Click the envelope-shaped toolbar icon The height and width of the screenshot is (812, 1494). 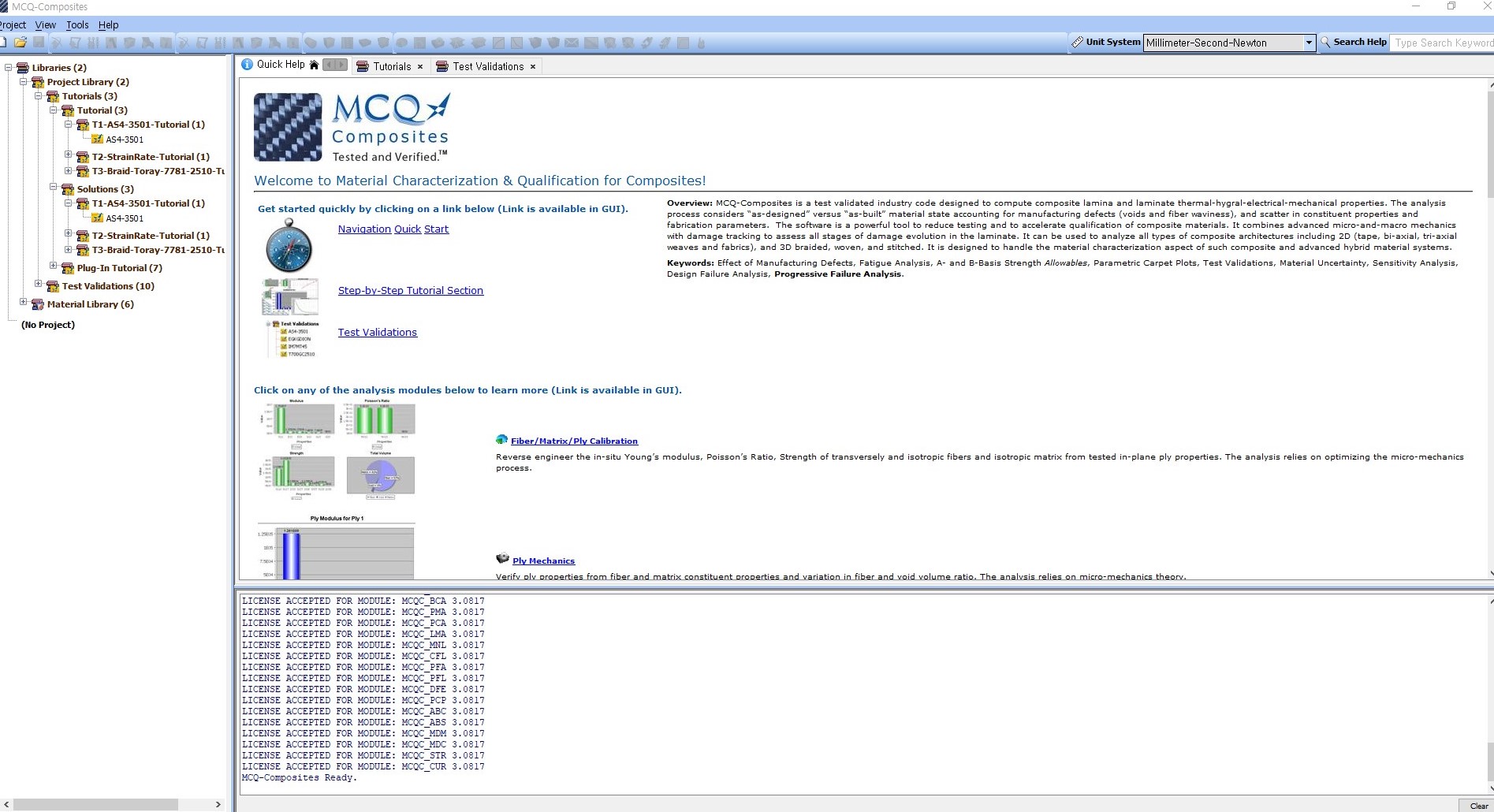coord(572,43)
